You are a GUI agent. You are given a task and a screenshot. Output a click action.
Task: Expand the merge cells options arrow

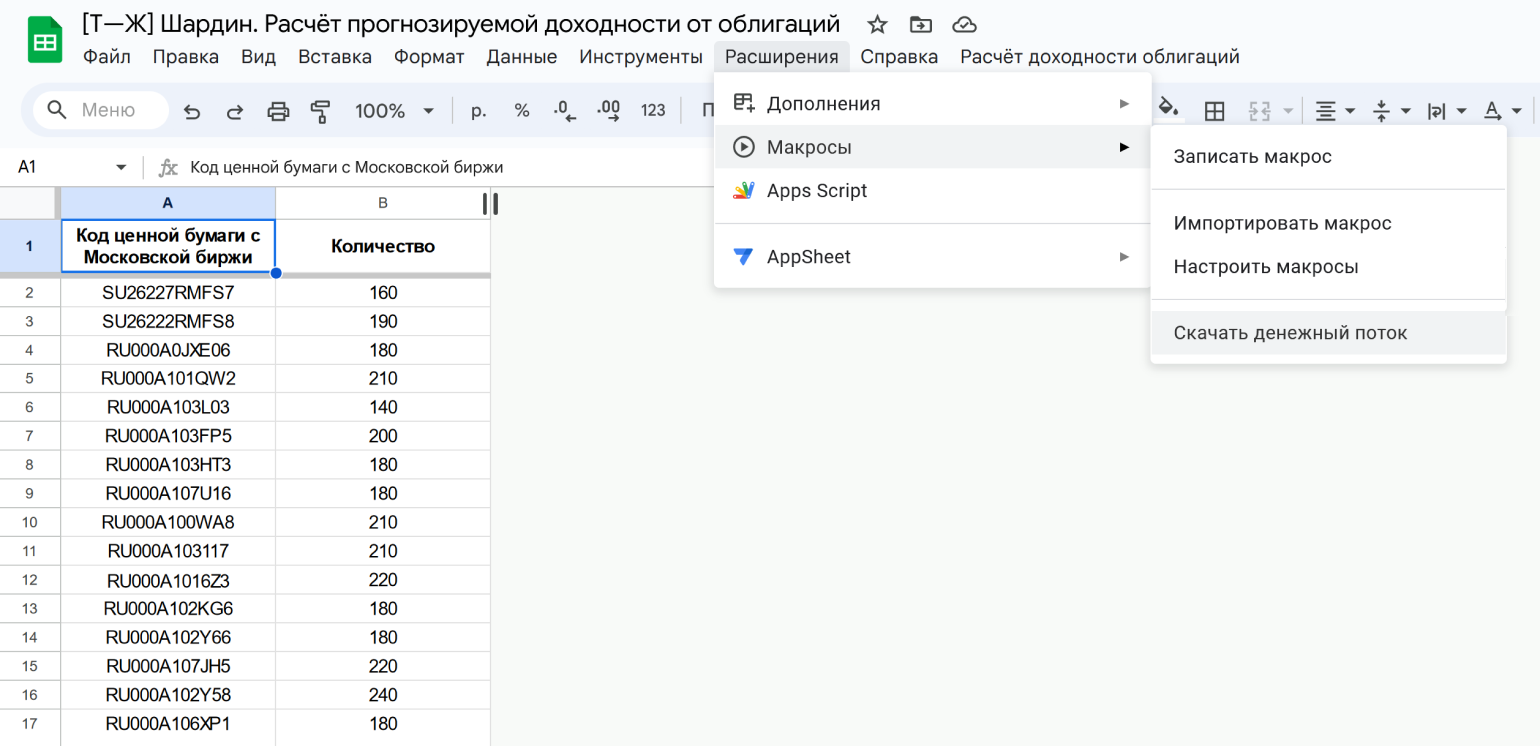[1288, 111]
